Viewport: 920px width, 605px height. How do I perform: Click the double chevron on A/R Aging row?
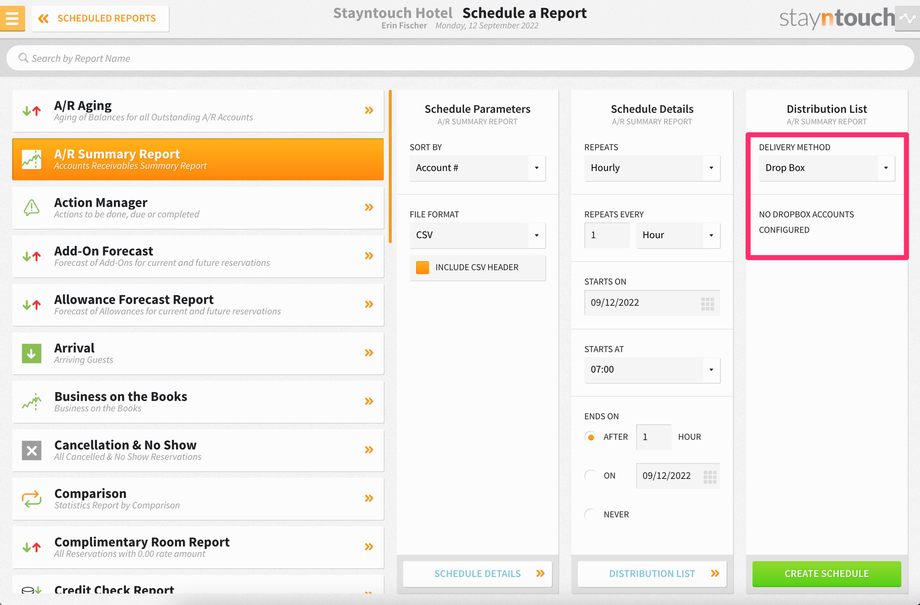coord(369,110)
